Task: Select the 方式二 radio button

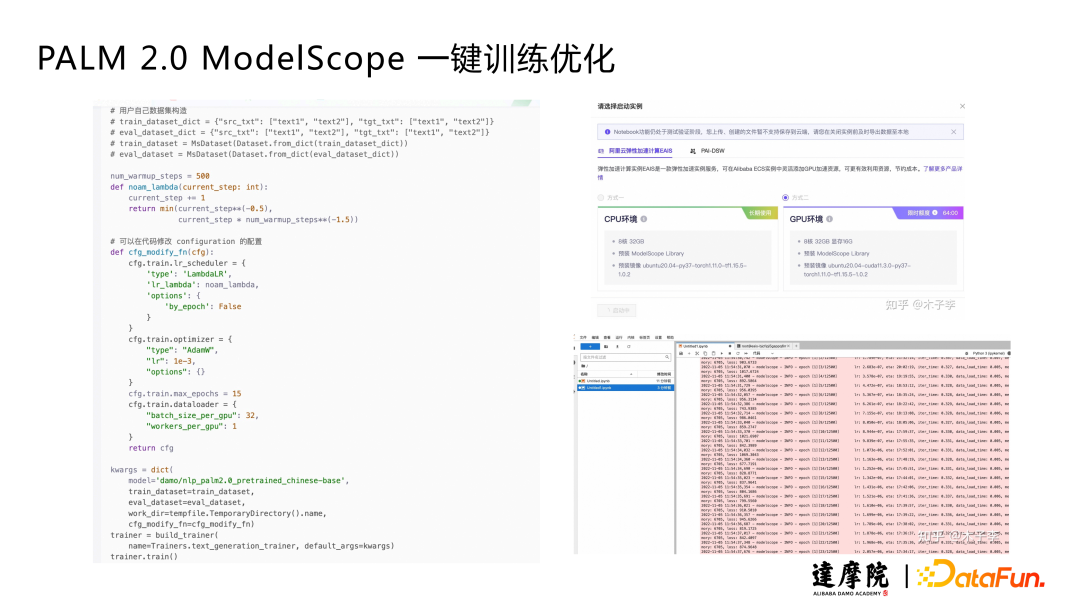Action: (785, 198)
